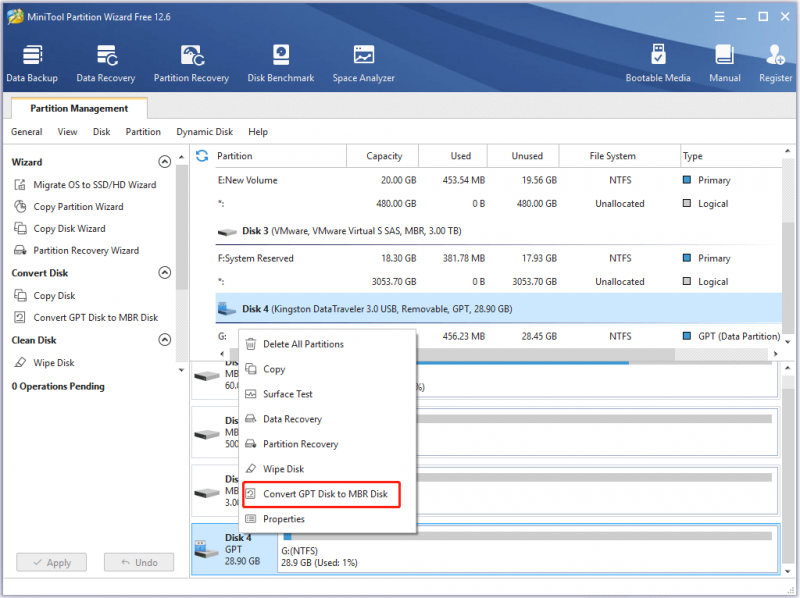This screenshot has height=598, width=800.
Task: Open the Partition Recovery toolbar icon
Action: [191, 63]
